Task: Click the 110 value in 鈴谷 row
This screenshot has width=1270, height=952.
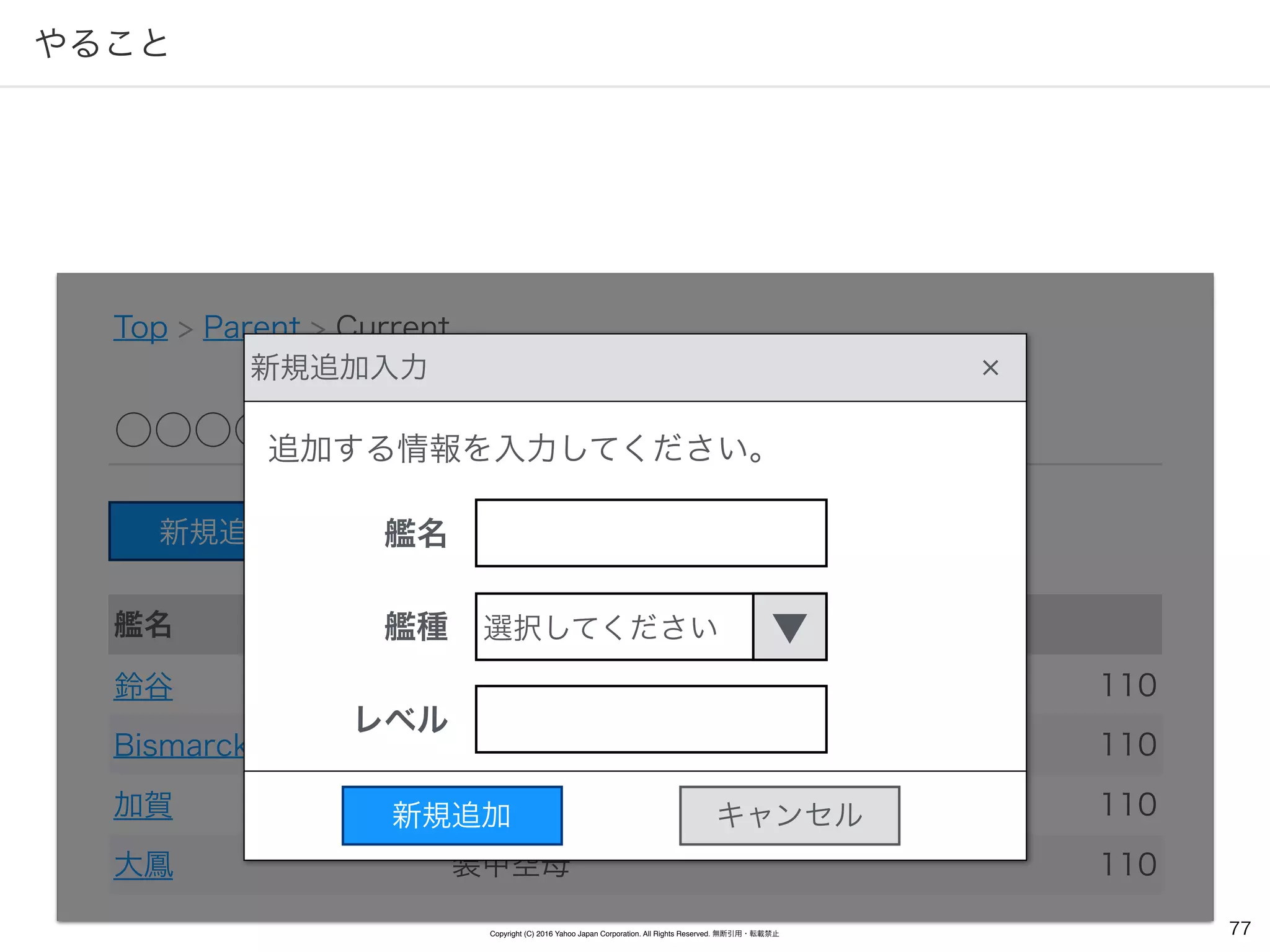Action: 1128,686
